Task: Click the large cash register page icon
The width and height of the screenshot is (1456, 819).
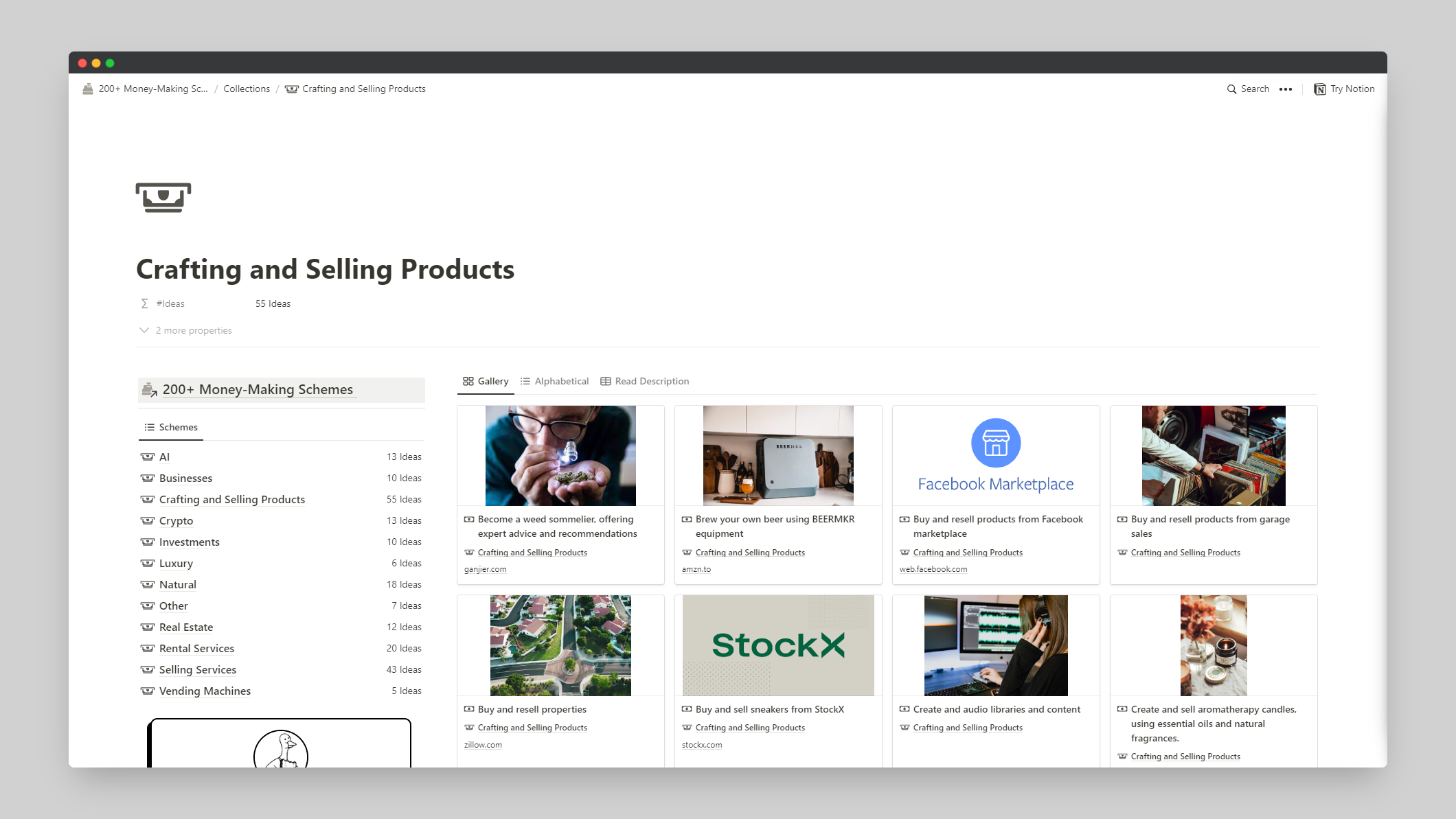Action: [163, 198]
